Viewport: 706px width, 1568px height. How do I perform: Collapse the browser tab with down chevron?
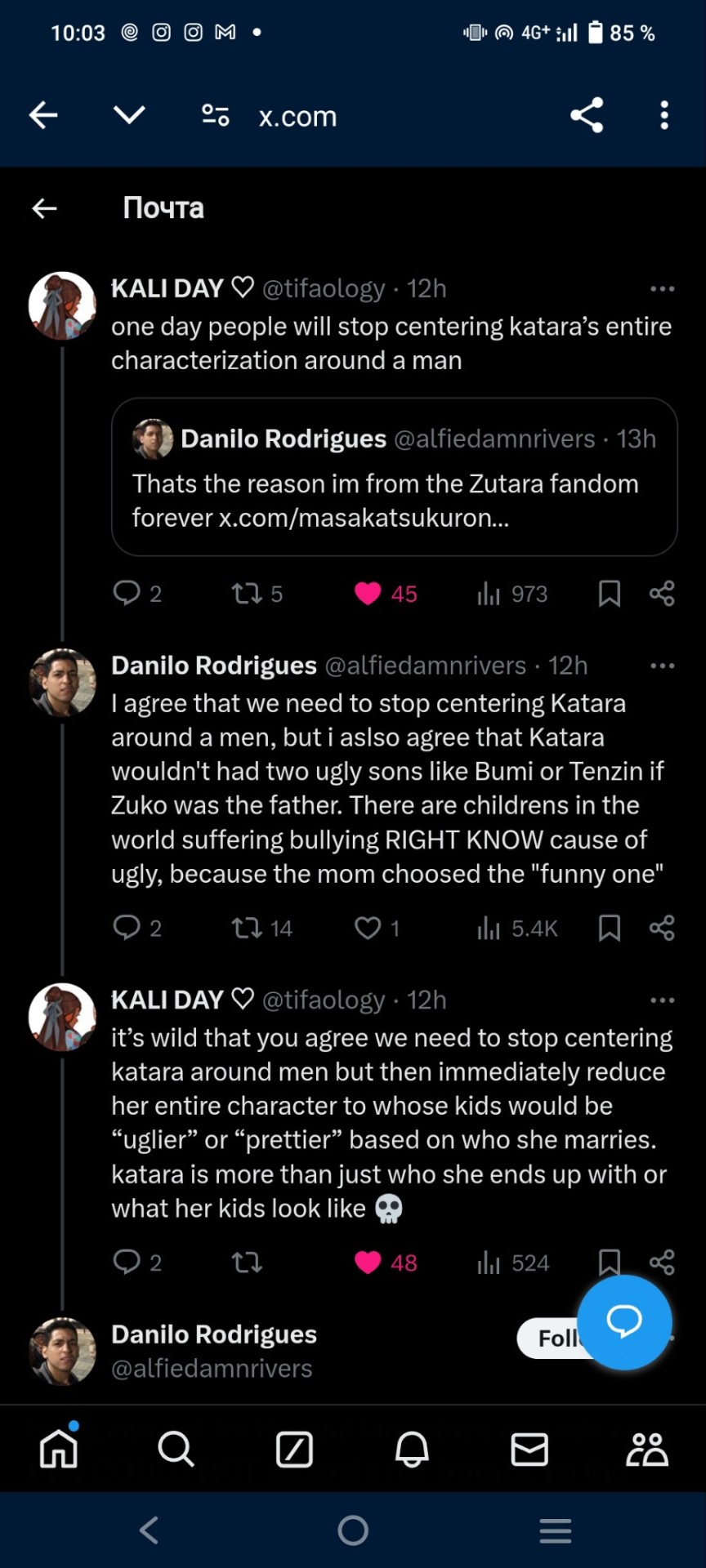(129, 115)
